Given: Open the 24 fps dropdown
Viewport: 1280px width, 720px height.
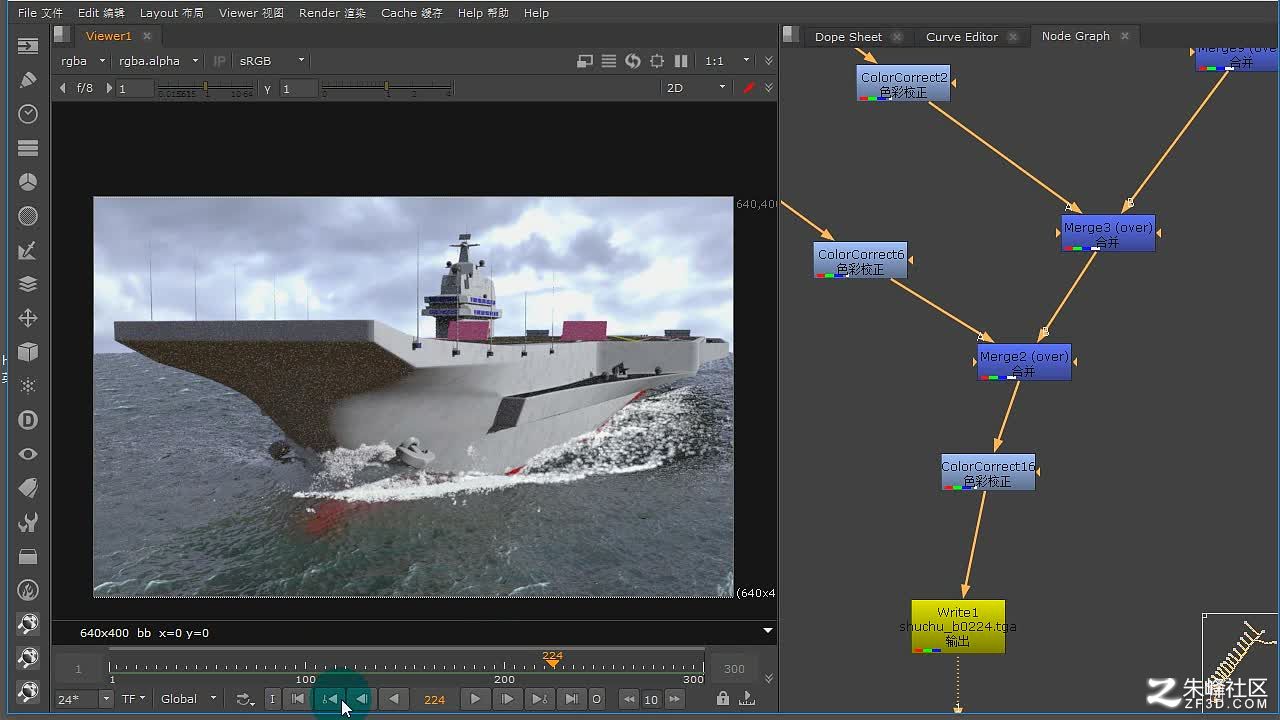Looking at the screenshot, I should (84, 699).
